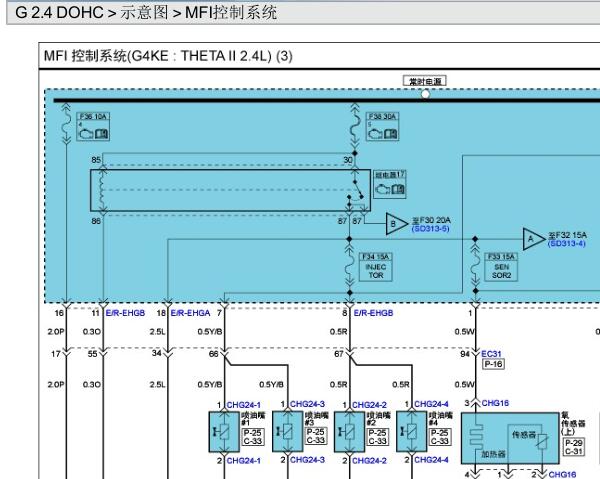Click P-25 C-33 box beside injector #1
Image resolution: width=600 pixels, height=479 pixels.
(x=253, y=437)
